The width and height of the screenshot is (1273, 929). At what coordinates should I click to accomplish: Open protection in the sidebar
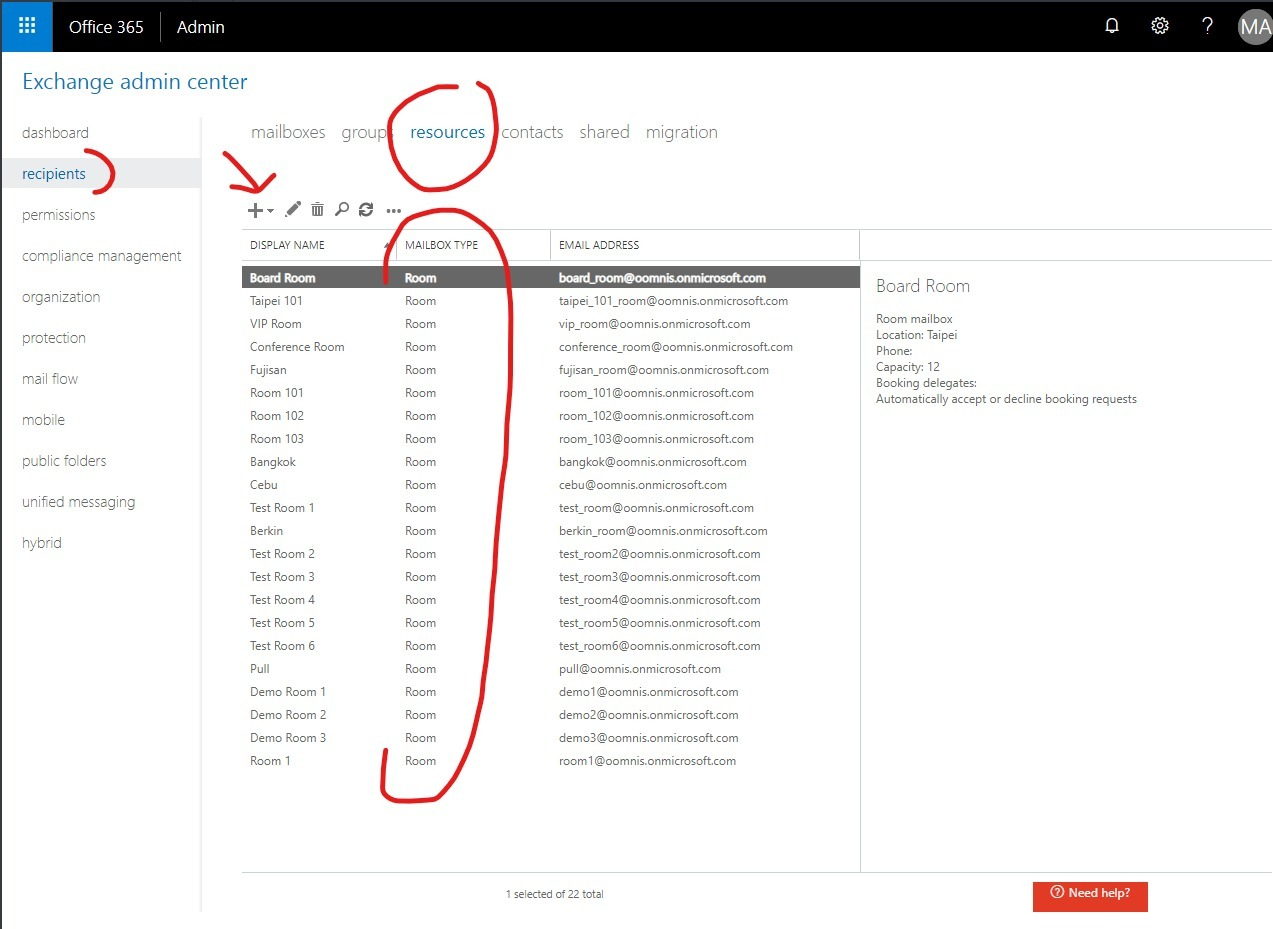point(54,338)
